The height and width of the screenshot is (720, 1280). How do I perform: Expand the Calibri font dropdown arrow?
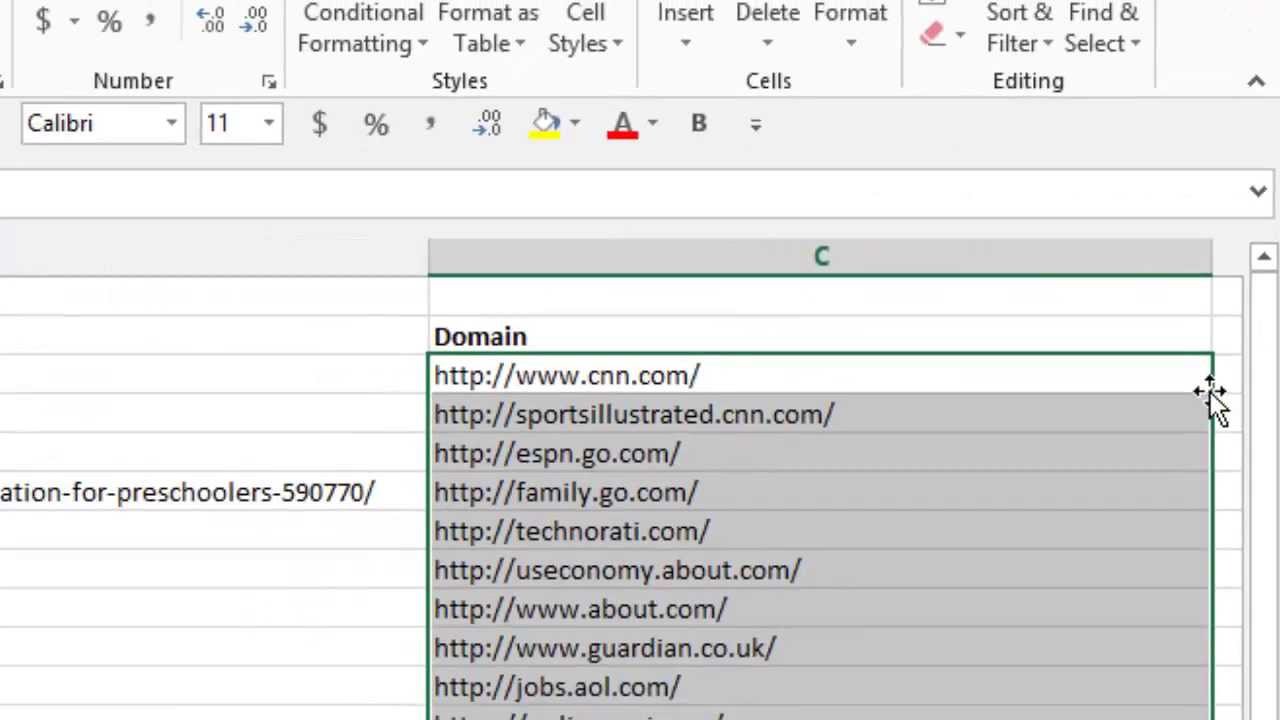172,124
